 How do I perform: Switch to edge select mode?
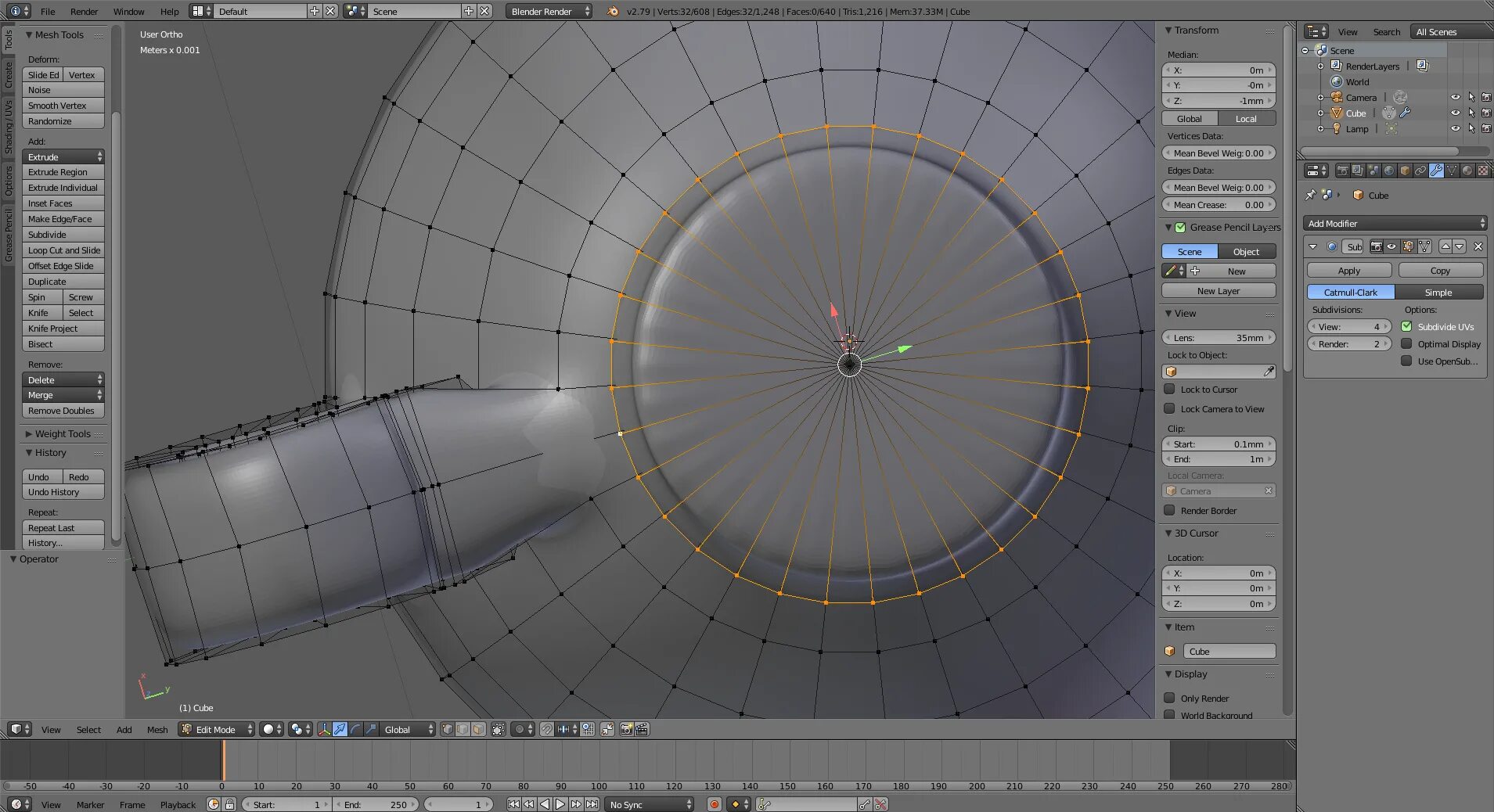pyautogui.click(x=463, y=729)
